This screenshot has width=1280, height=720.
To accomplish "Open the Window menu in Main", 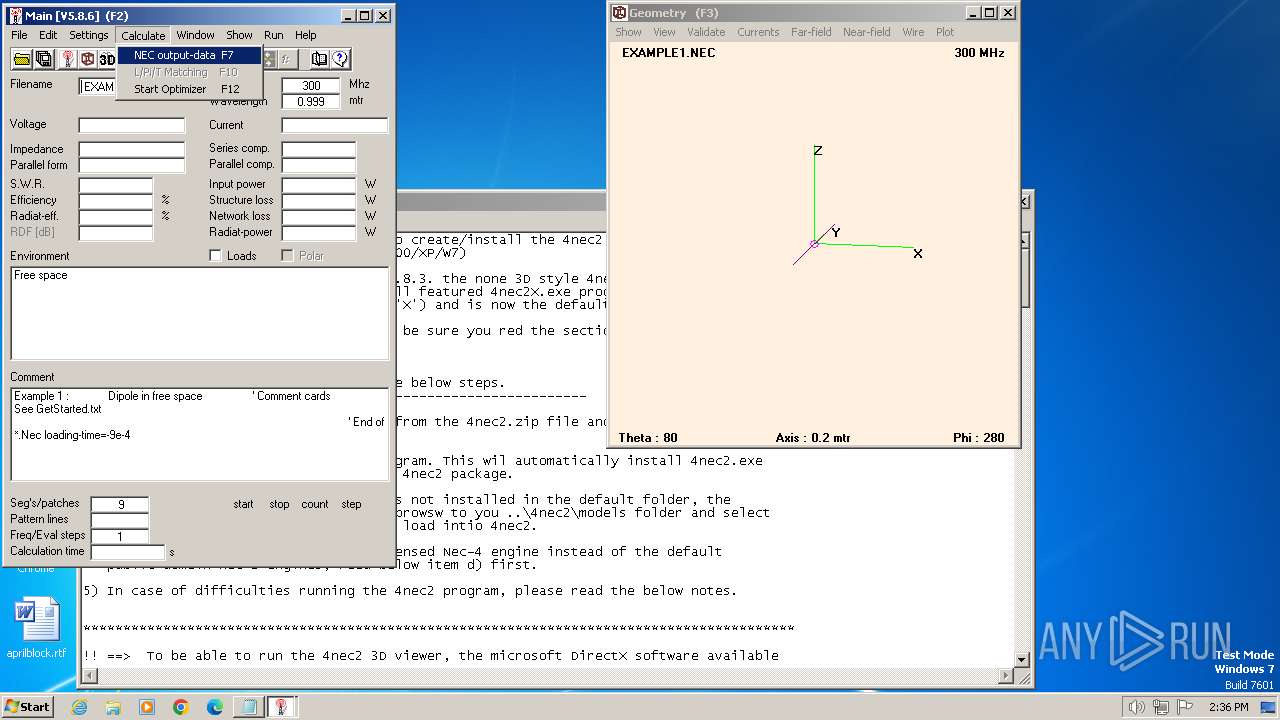I will pyautogui.click(x=195, y=35).
